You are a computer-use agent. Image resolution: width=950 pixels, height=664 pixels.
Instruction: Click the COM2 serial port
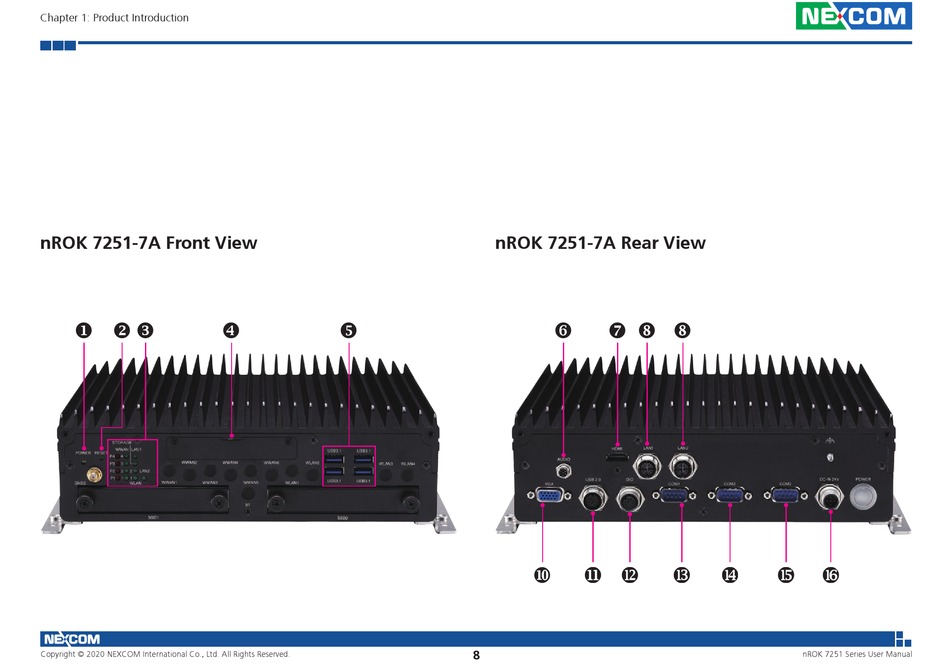pyautogui.click(x=729, y=496)
